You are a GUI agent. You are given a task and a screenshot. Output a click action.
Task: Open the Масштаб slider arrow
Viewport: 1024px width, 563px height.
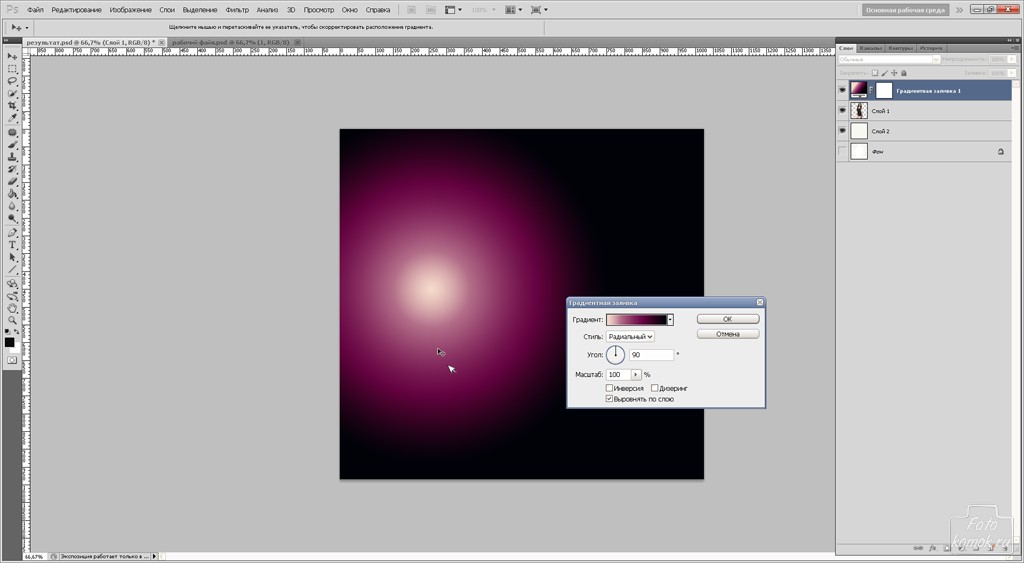click(x=635, y=375)
